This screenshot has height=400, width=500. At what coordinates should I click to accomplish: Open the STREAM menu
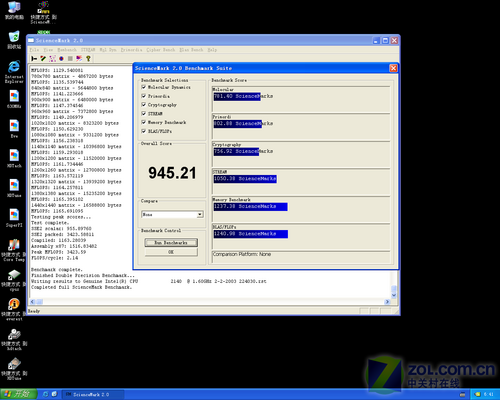[x=88, y=50]
